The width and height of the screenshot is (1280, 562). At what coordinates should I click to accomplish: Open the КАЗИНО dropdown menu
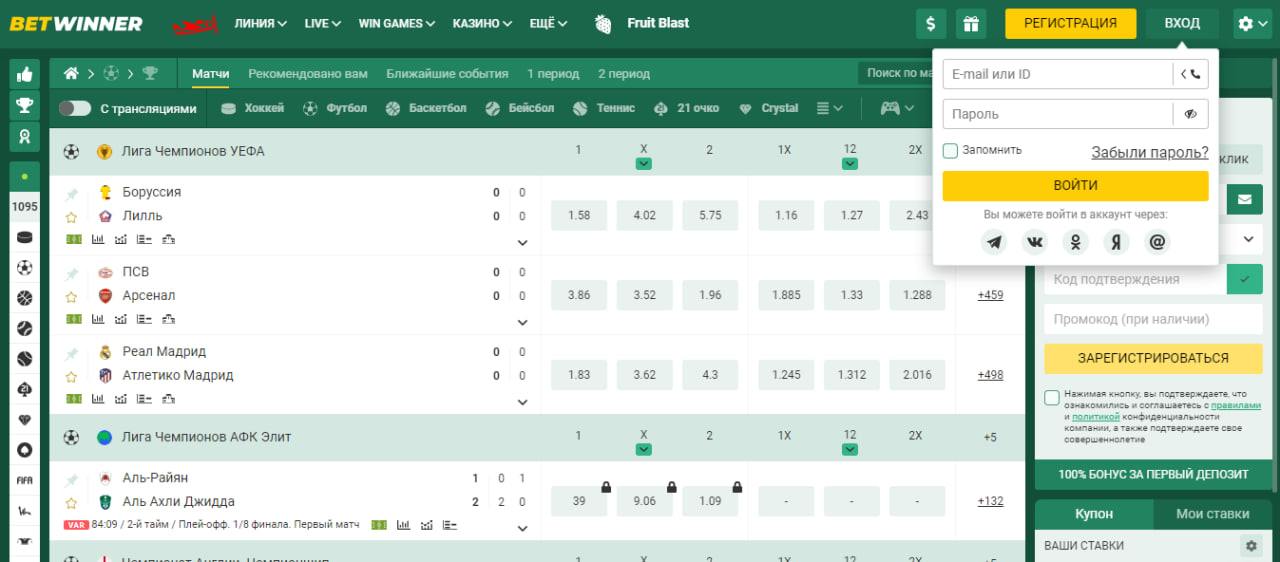[x=483, y=23]
